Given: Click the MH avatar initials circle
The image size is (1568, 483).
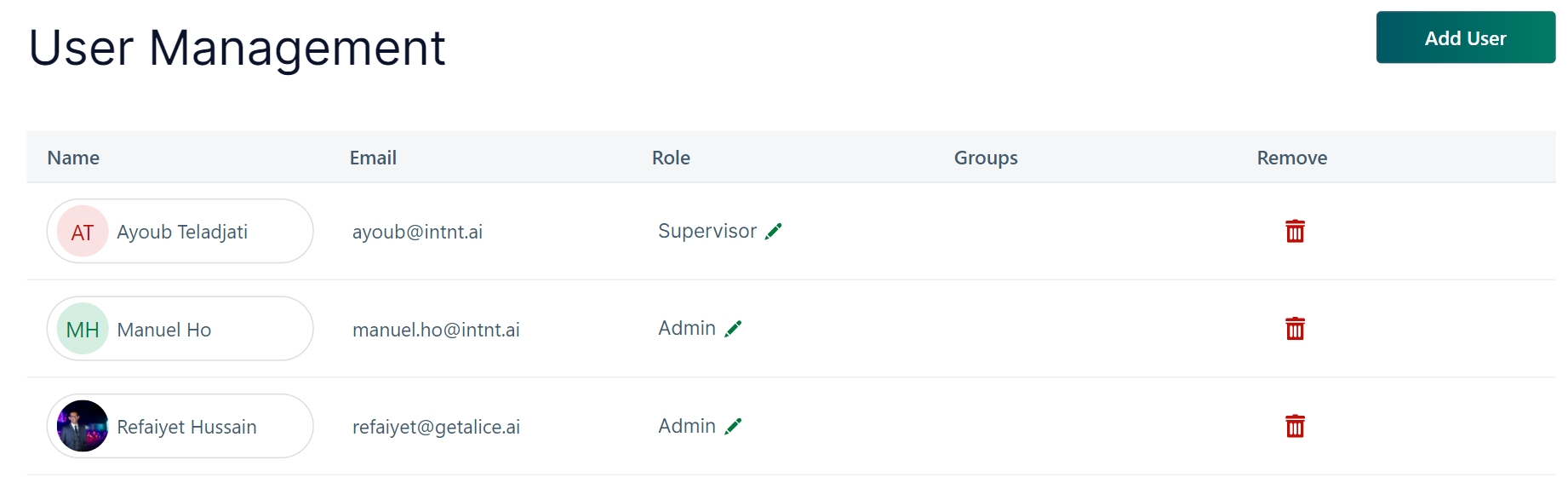Looking at the screenshot, I should coord(83,330).
